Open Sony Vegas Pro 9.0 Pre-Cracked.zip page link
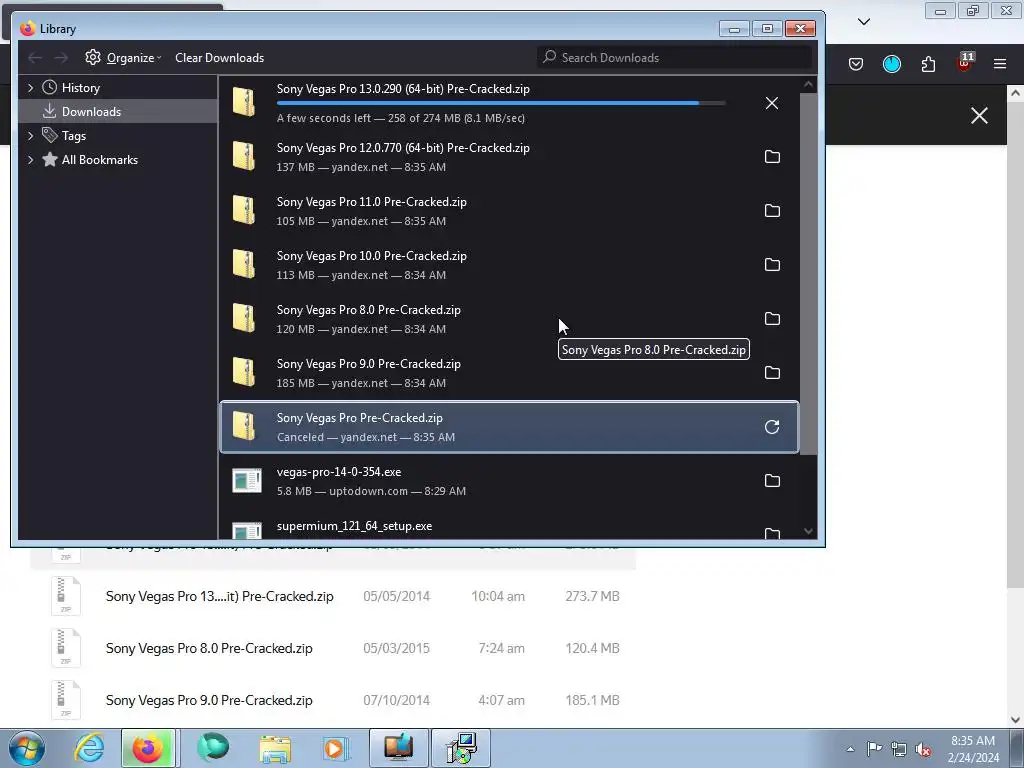 [x=209, y=700]
